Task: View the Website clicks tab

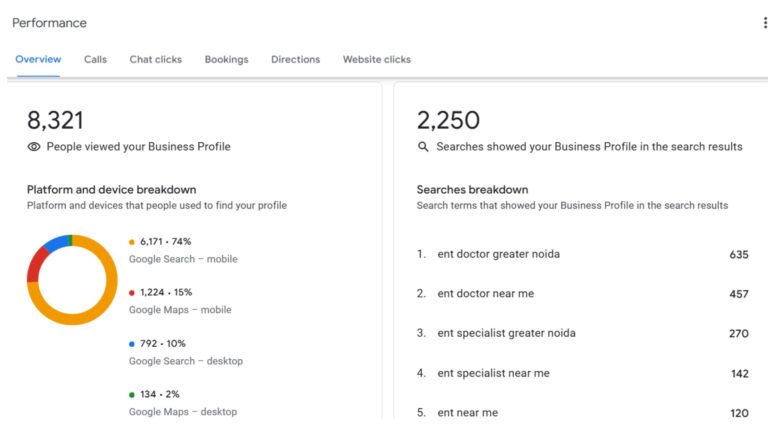Action: pyautogui.click(x=376, y=60)
